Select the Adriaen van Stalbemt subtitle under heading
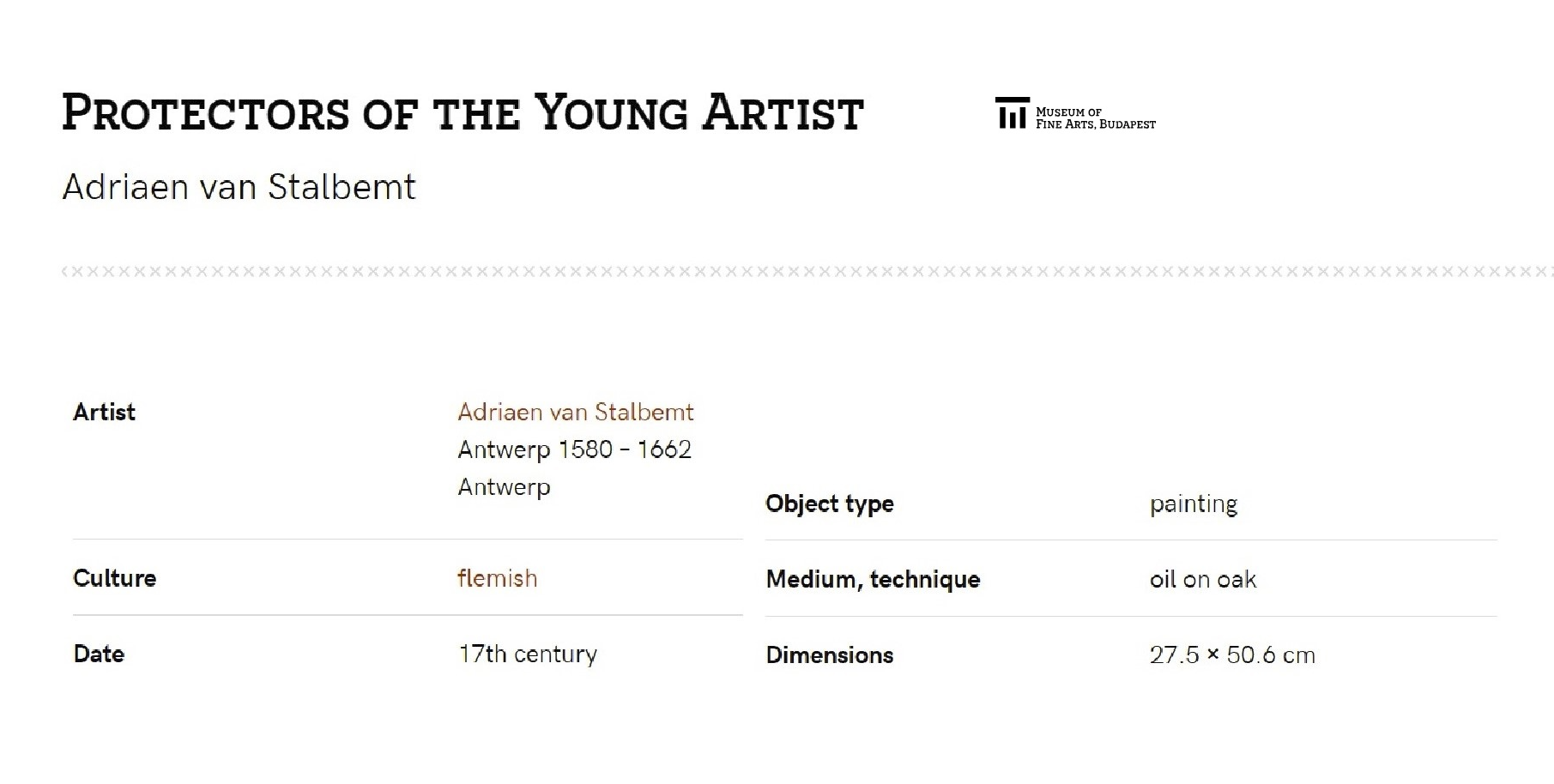This screenshot has height=784, width=1554. point(239,187)
